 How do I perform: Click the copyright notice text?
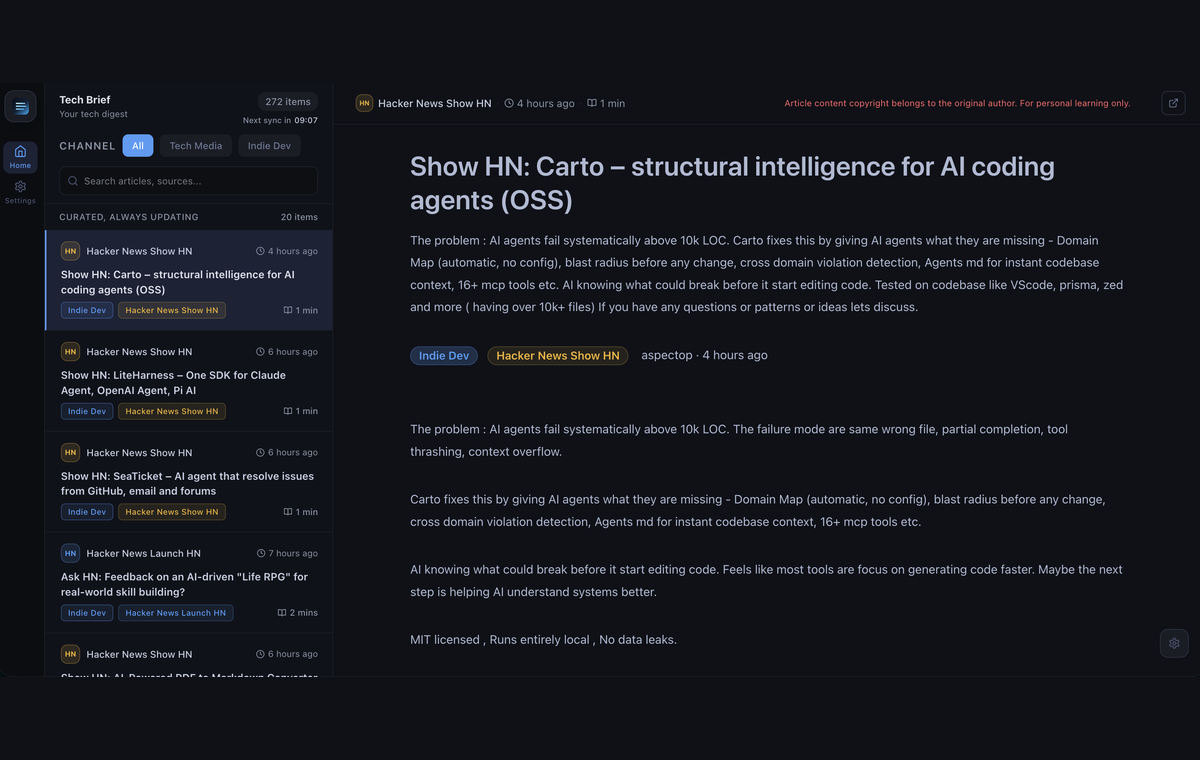coord(957,103)
